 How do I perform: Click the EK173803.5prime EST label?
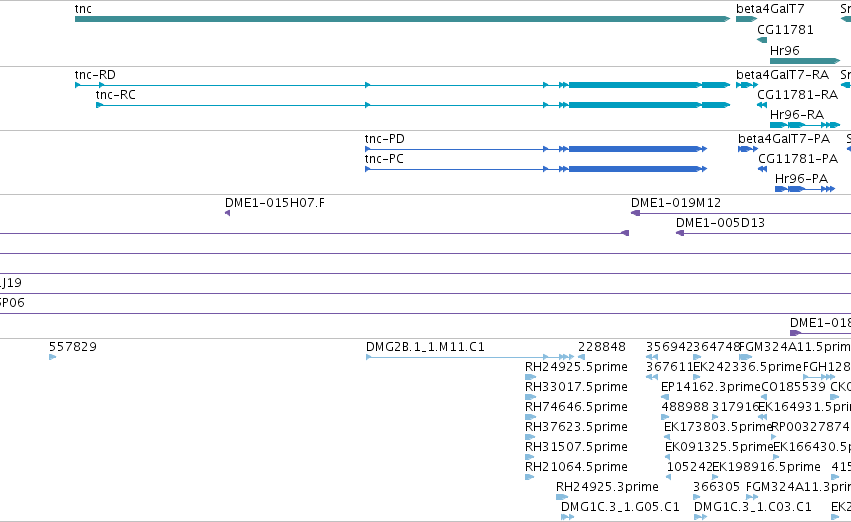point(717,426)
